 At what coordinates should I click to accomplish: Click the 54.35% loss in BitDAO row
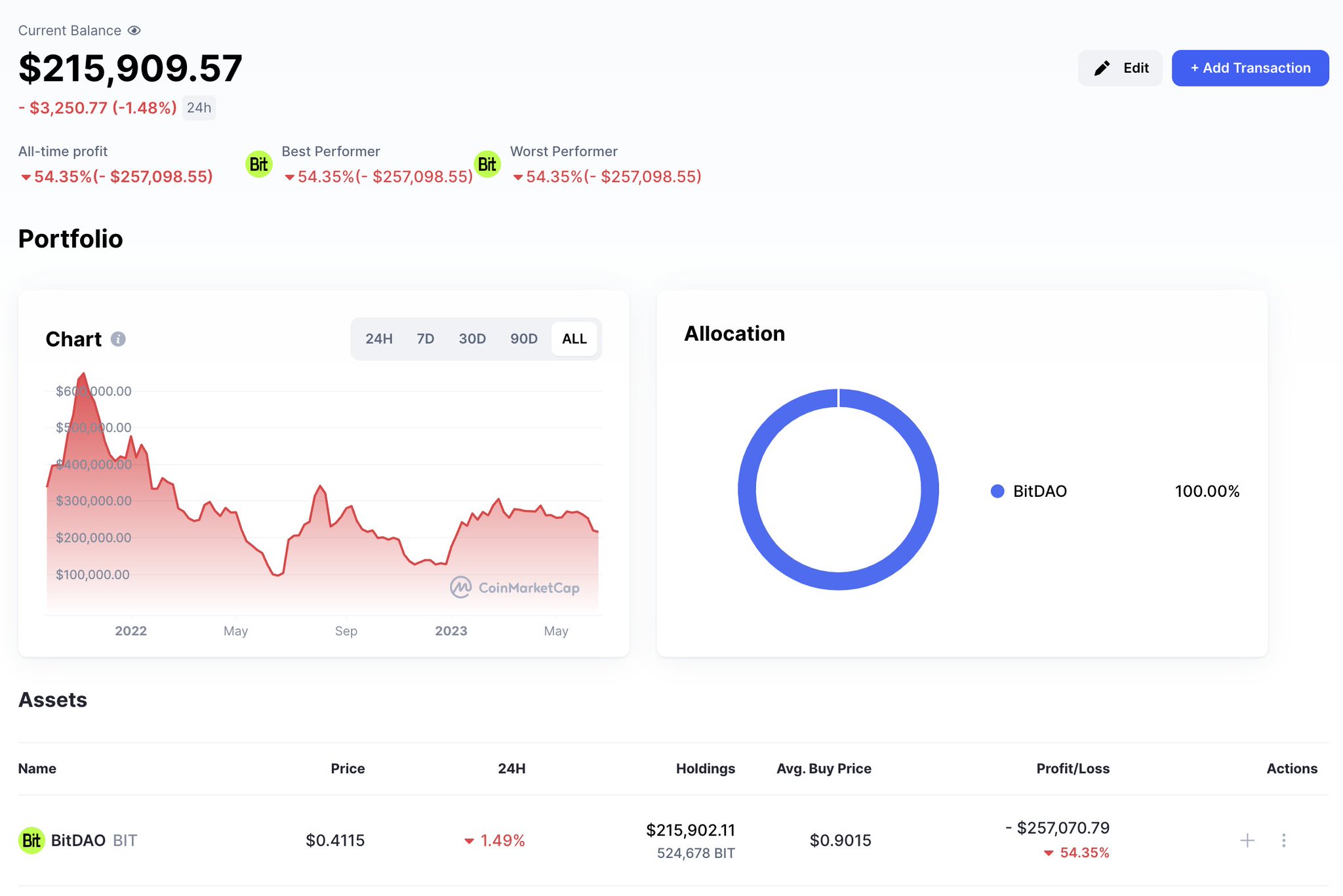[x=1077, y=853]
